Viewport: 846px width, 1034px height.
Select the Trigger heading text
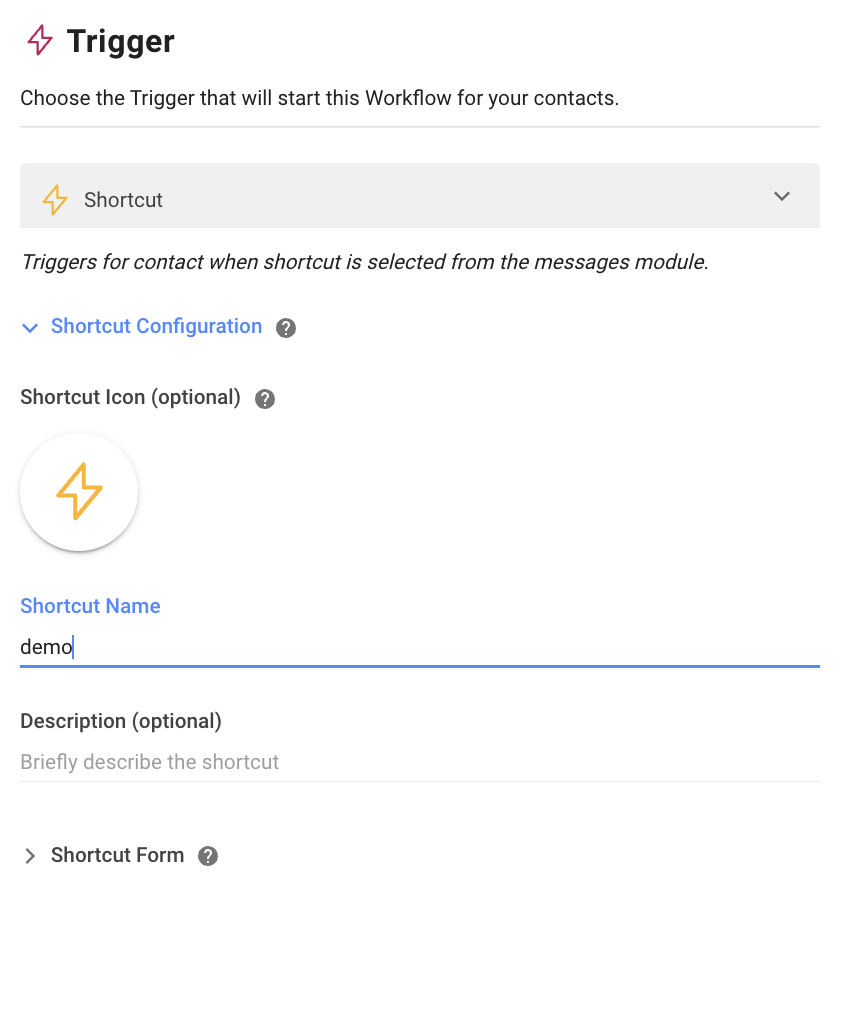[120, 40]
